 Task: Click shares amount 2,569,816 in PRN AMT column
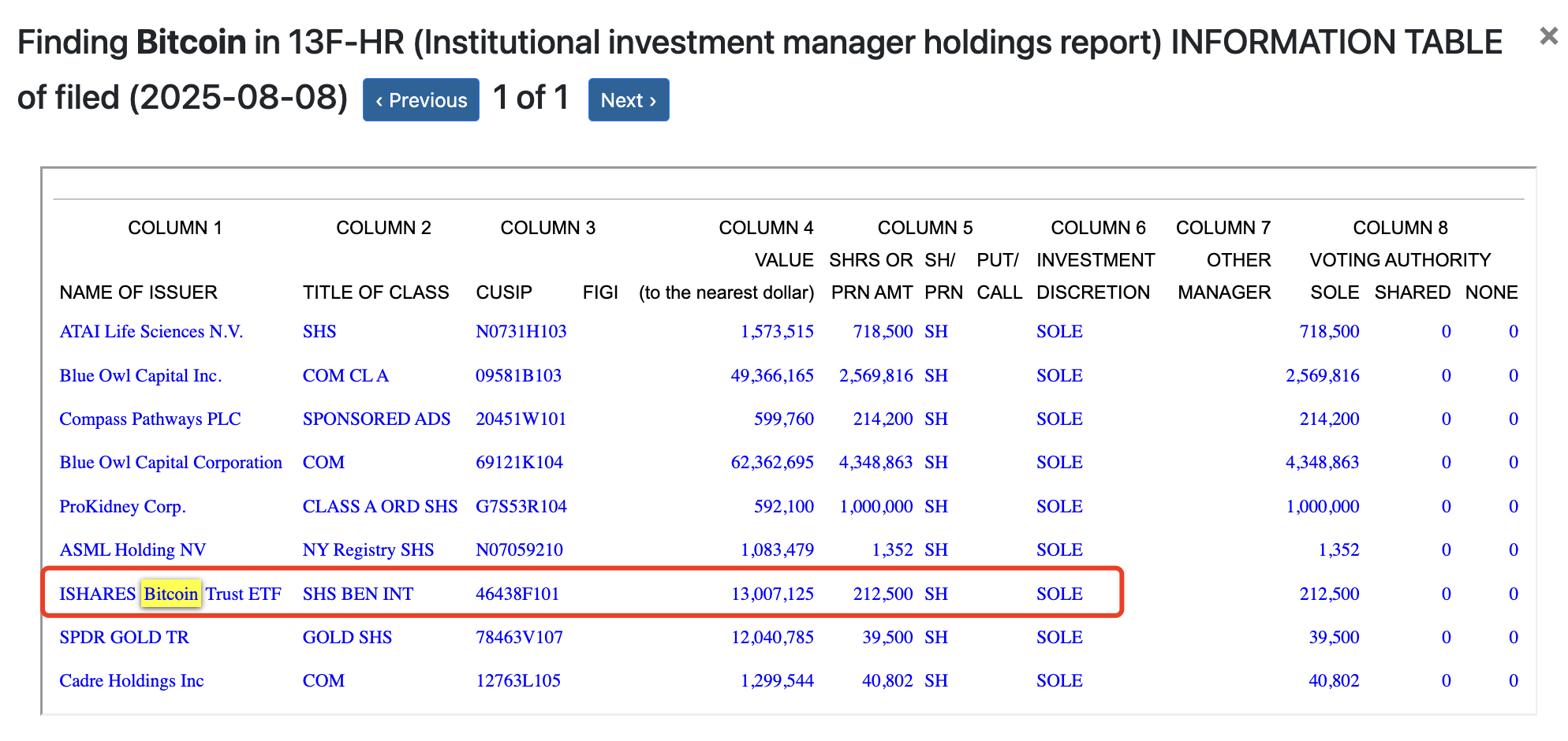(x=875, y=375)
